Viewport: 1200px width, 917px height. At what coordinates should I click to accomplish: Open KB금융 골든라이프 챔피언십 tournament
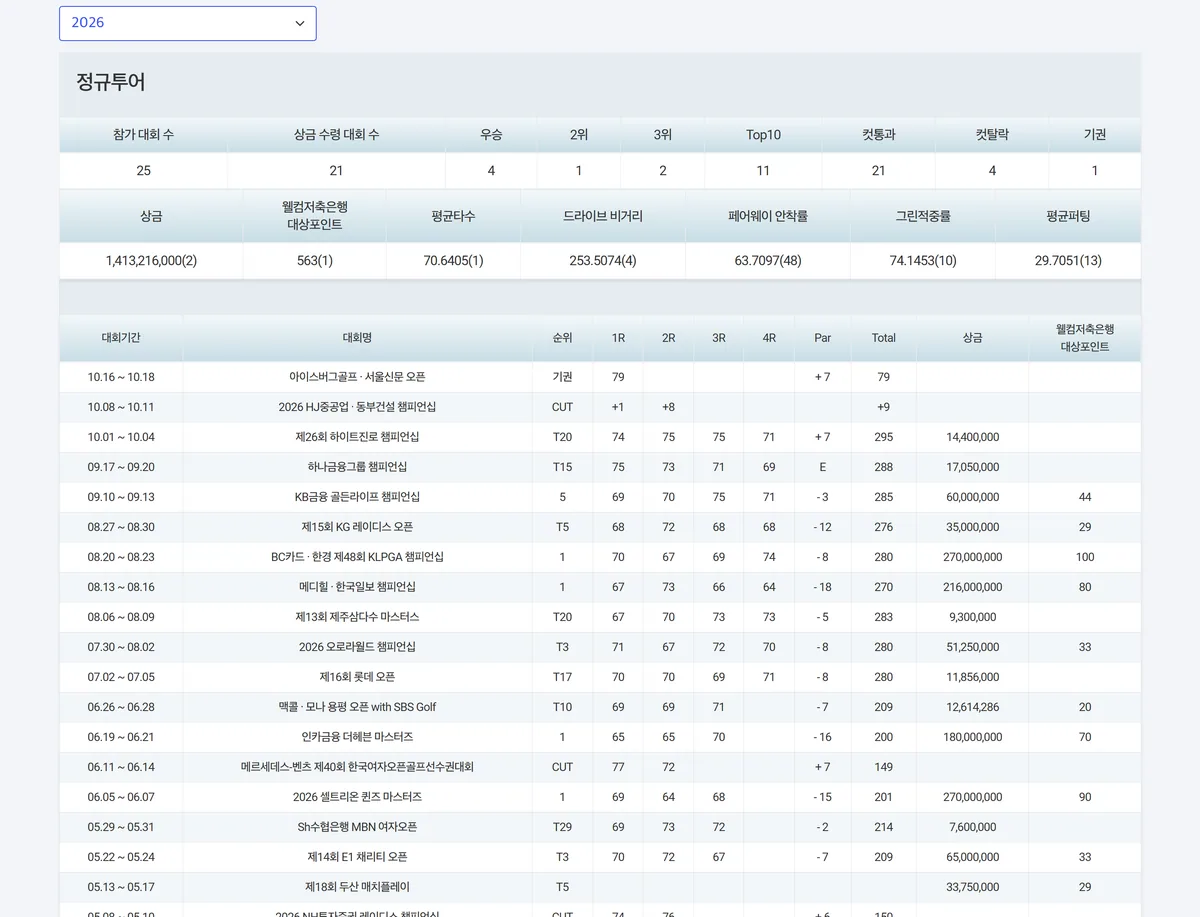357,497
